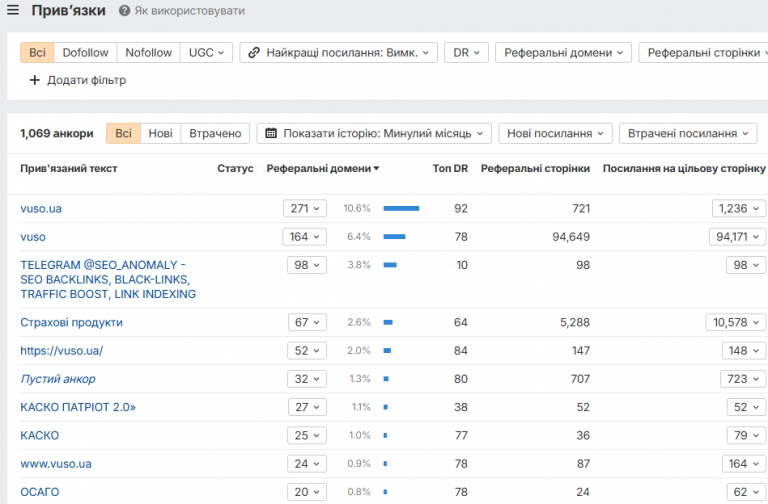Open 'КАСКО ПАТРІОТ 2.0»' anchor link
768x504 pixels.
pos(78,407)
